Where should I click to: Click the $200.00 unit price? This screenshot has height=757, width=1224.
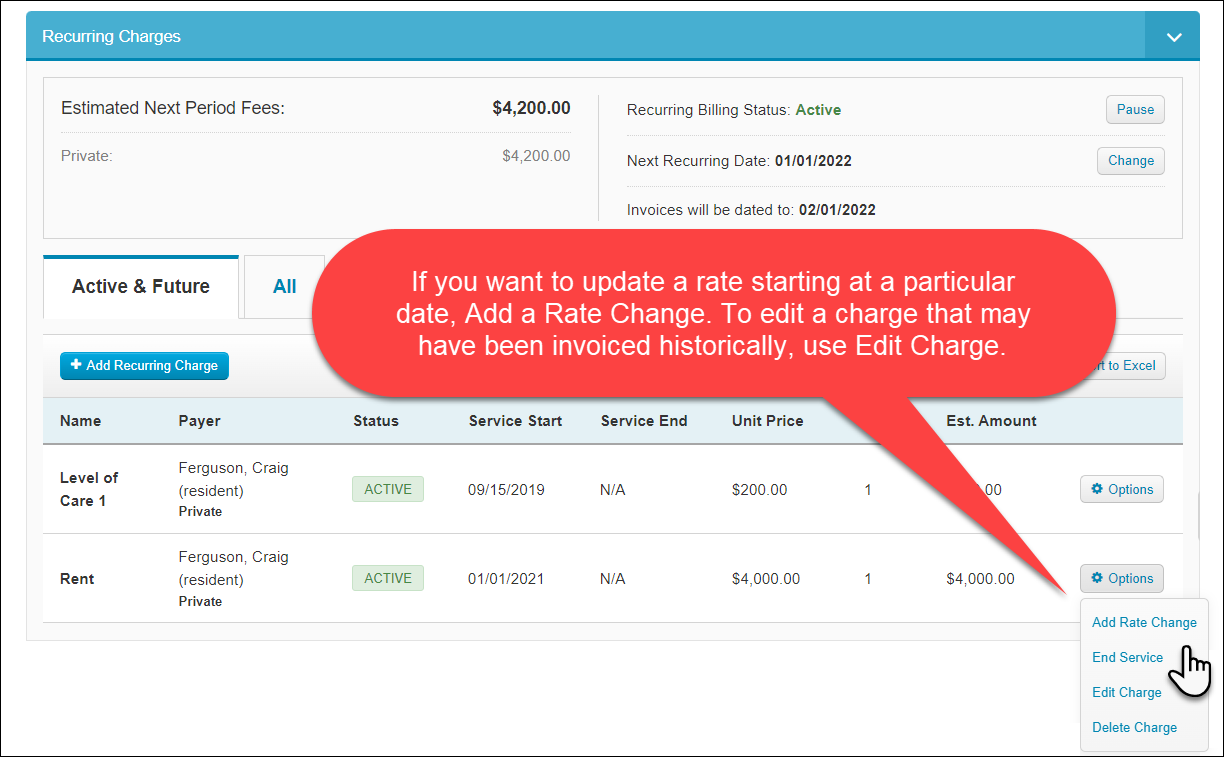(x=759, y=490)
